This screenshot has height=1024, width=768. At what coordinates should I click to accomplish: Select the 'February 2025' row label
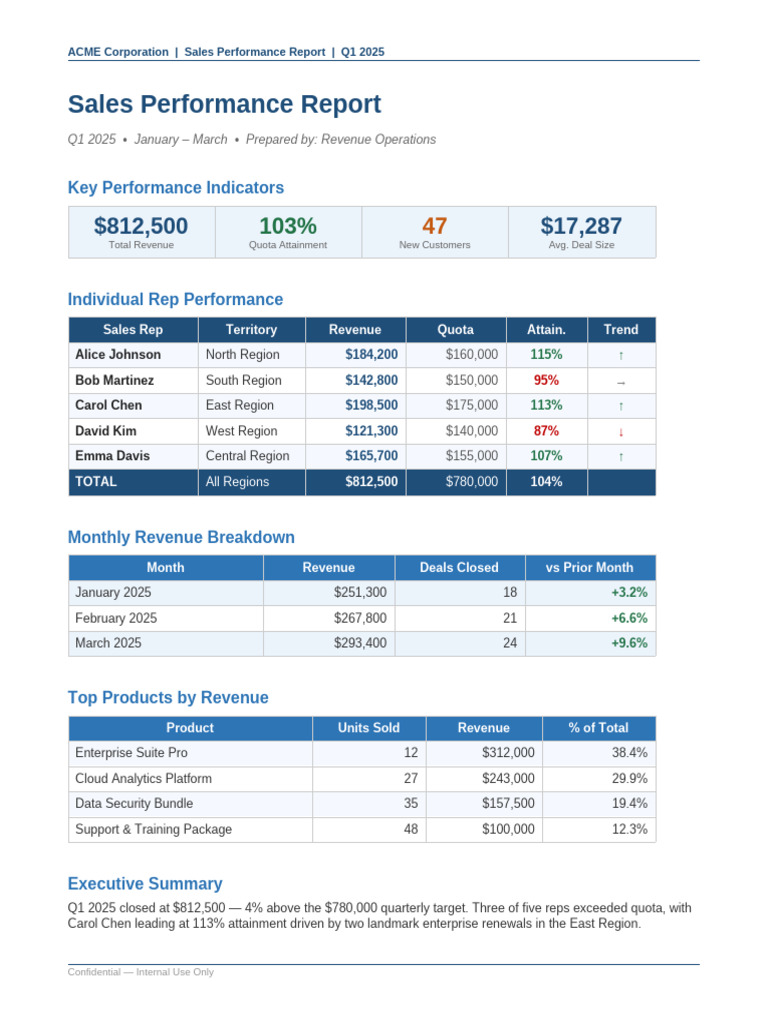pyautogui.click(x=116, y=618)
